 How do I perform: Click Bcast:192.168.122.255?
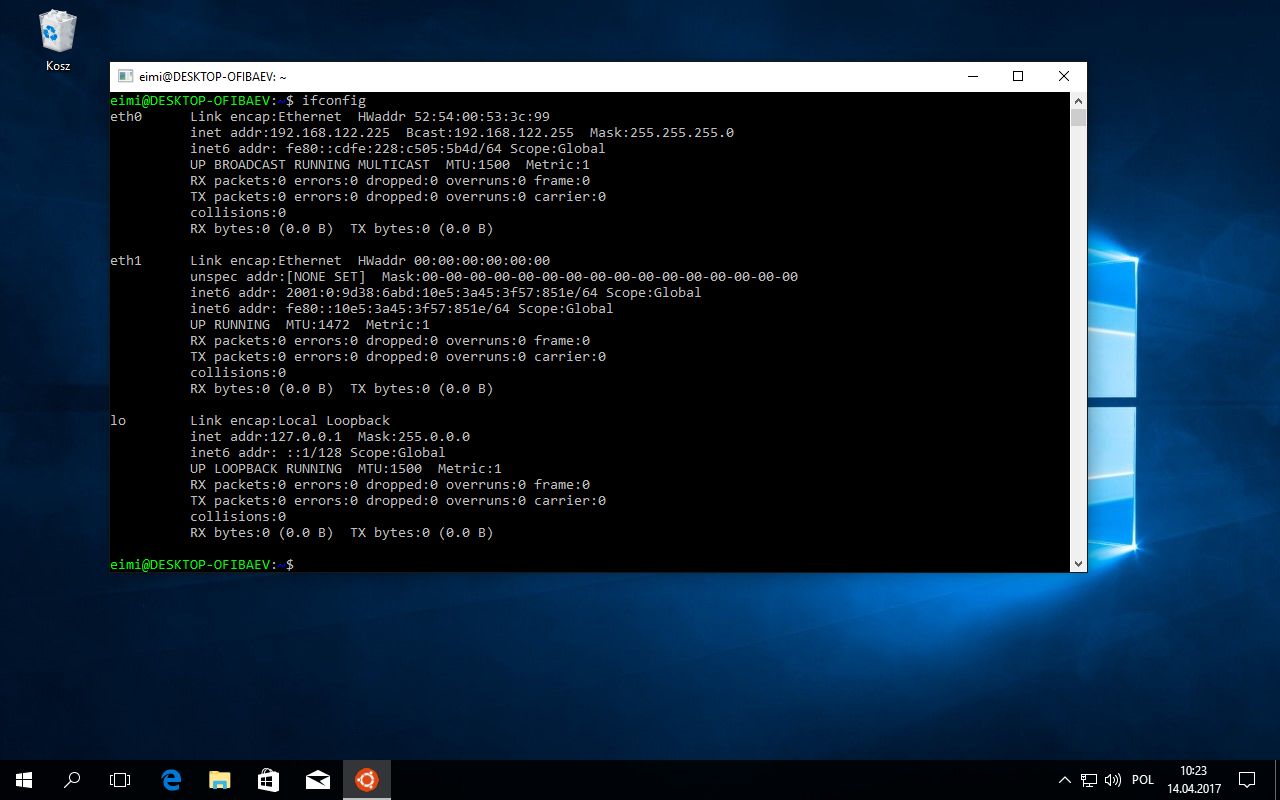coord(490,132)
